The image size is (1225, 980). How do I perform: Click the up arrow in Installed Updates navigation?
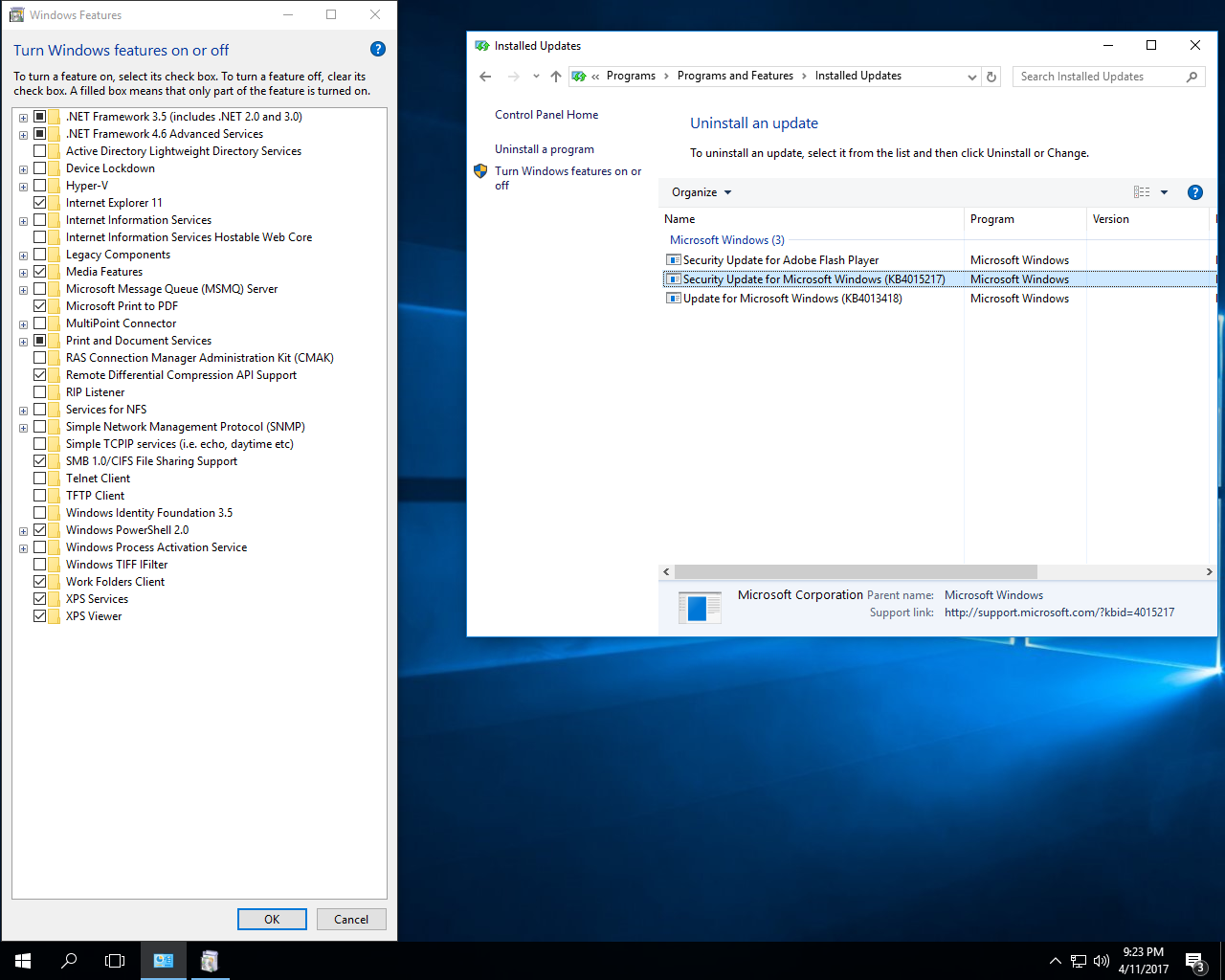[x=556, y=77]
